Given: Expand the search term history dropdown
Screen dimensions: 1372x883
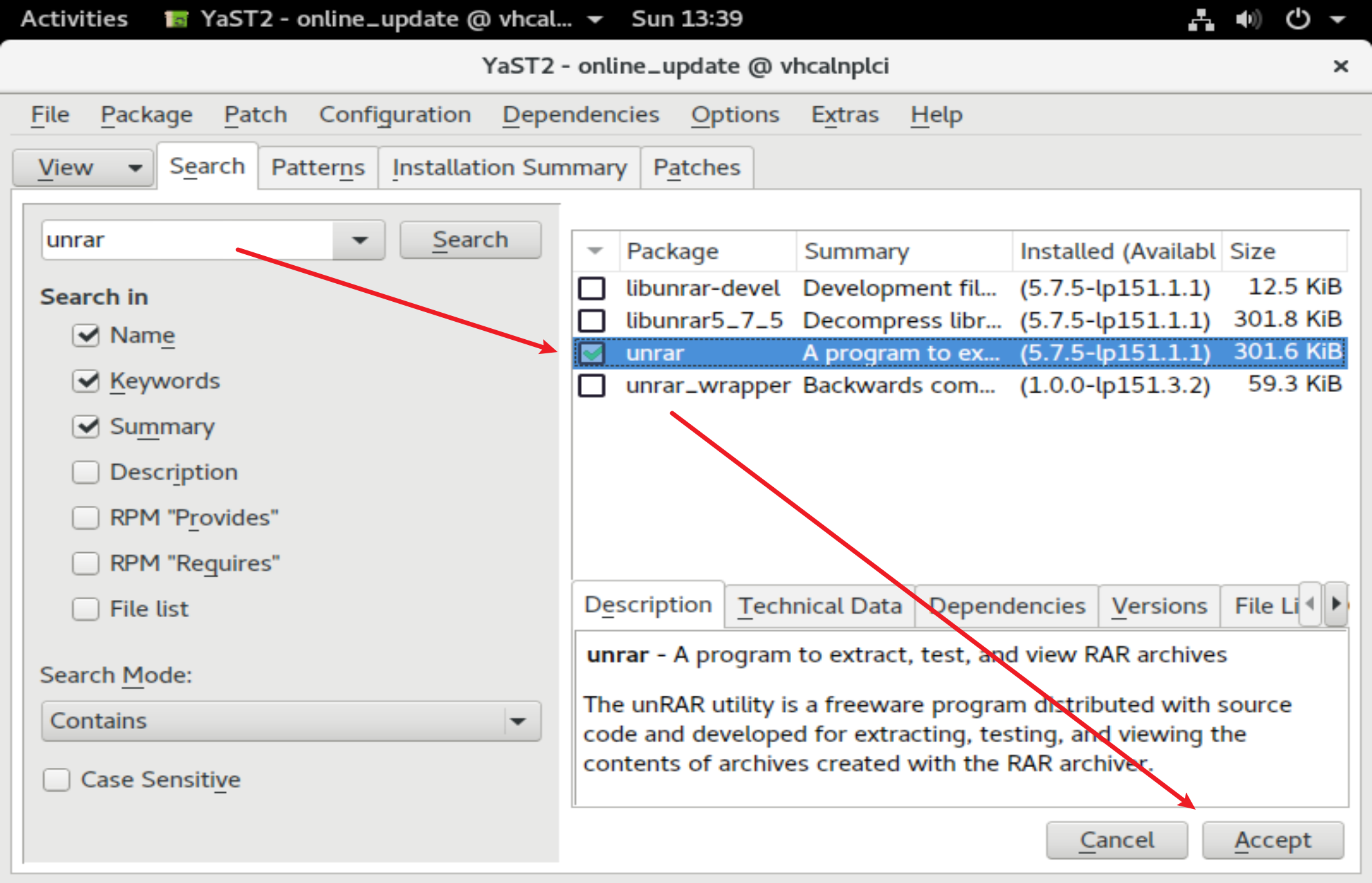Looking at the screenshot, I should pos(360,240).
